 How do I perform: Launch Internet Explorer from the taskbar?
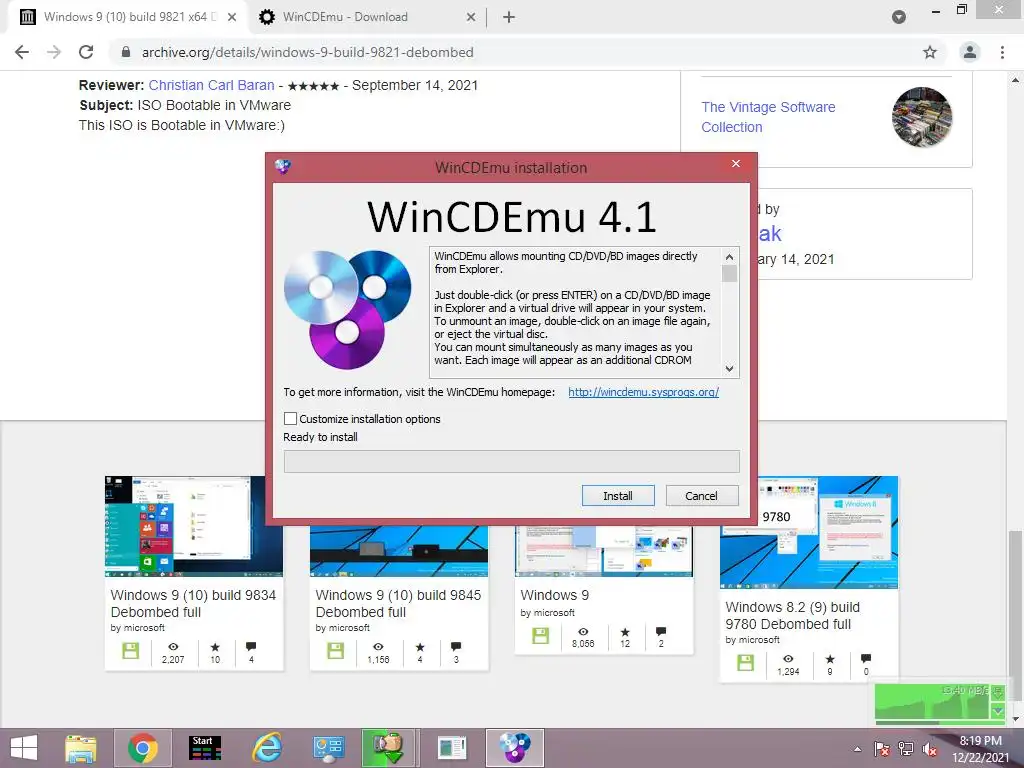pos(267,748)
